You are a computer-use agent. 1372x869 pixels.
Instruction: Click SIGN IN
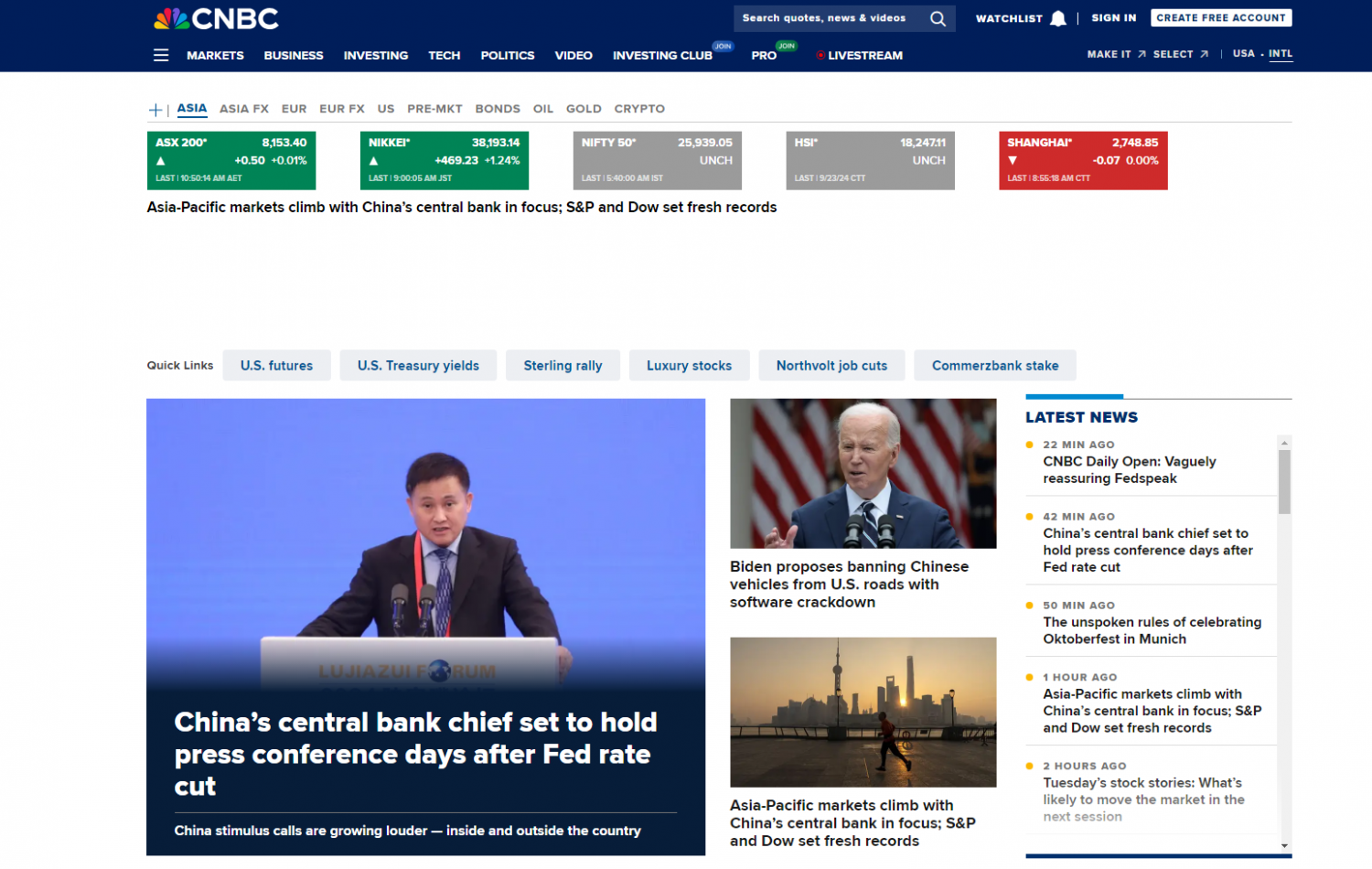tap(1114, 18)
